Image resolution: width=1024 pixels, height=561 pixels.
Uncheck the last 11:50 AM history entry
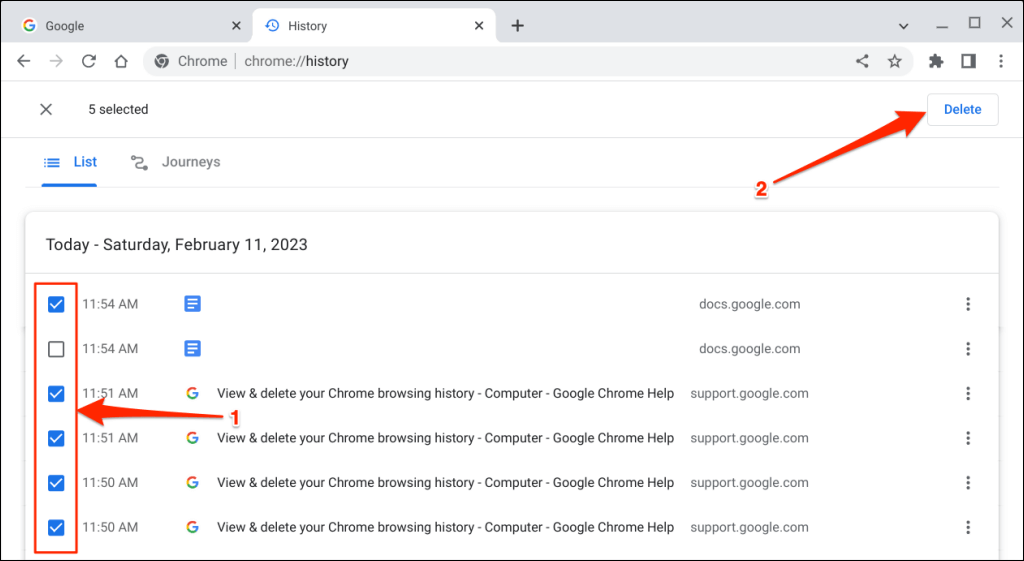click(x=56, y=527)
